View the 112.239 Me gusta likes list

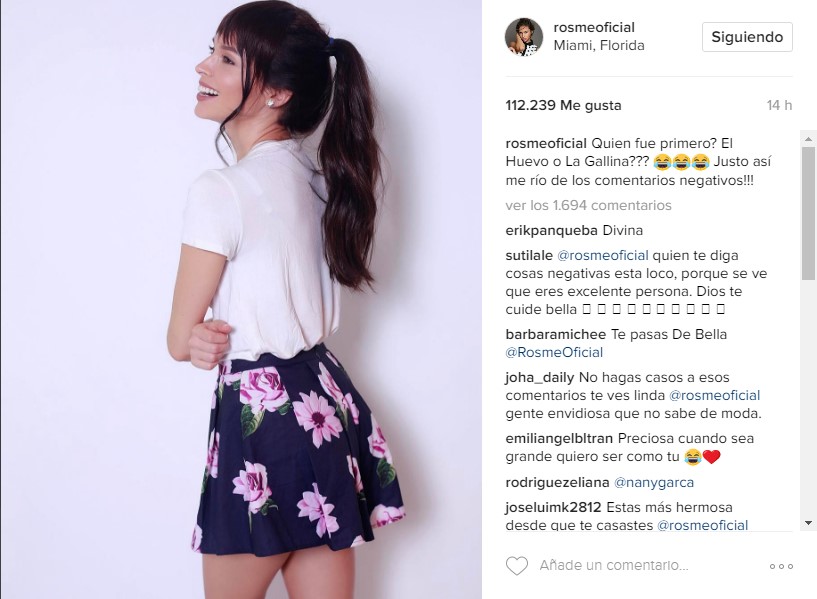[563, 105]
